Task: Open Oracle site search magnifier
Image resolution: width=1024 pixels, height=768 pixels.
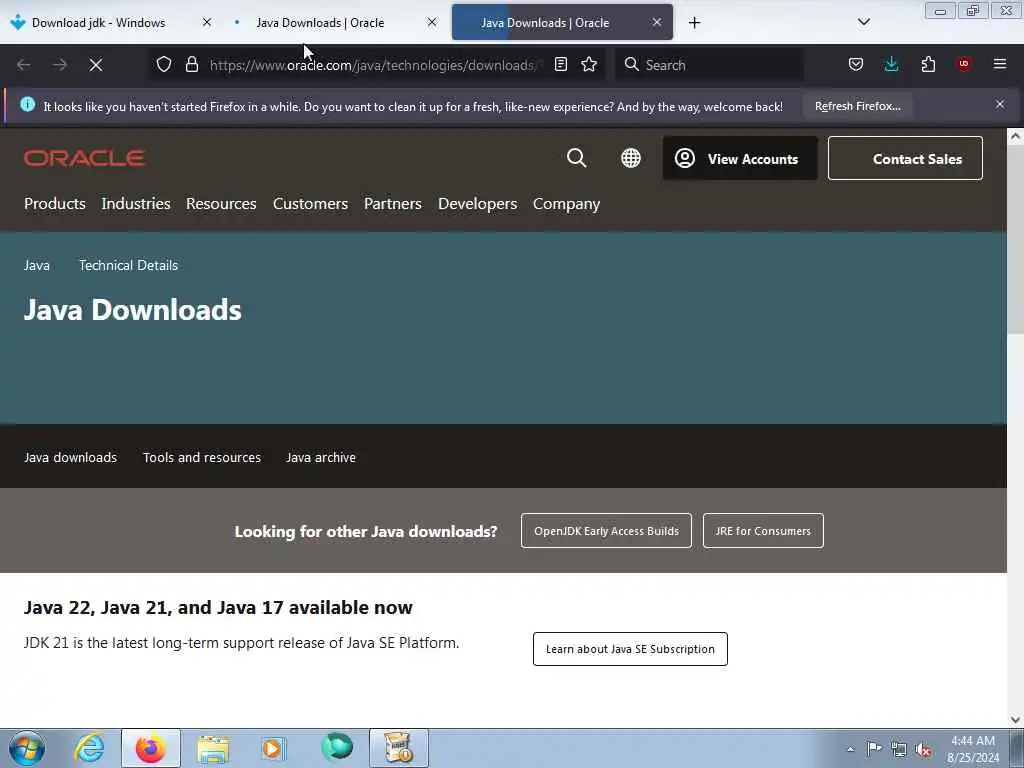Action: coord(577,158)
